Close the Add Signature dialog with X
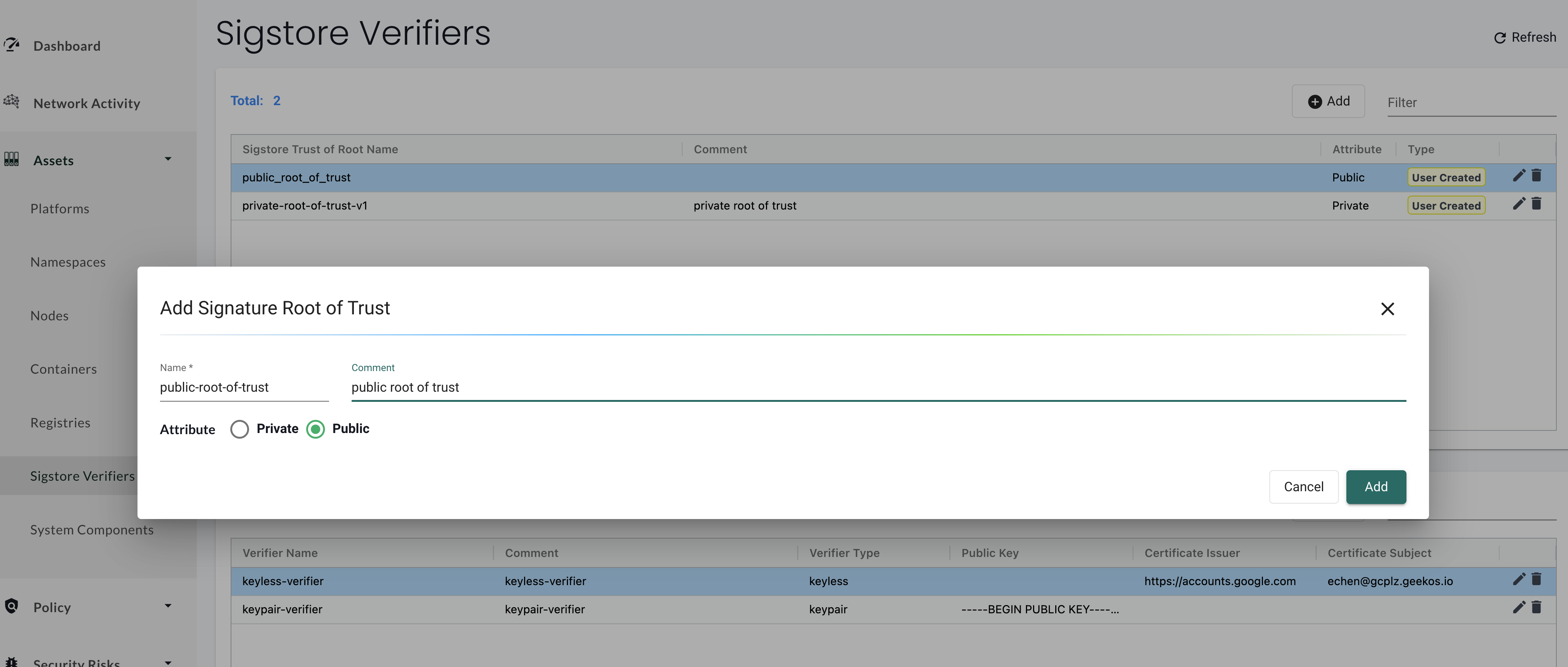1568x667 pixels. click(x=1387, y=309)
